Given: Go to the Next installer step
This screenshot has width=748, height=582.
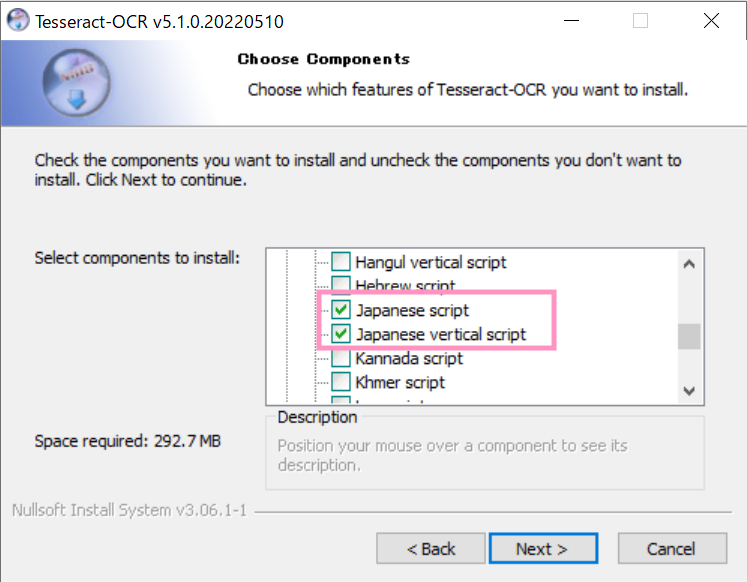Looking at the screenshot, I should (x=543, y=549).
